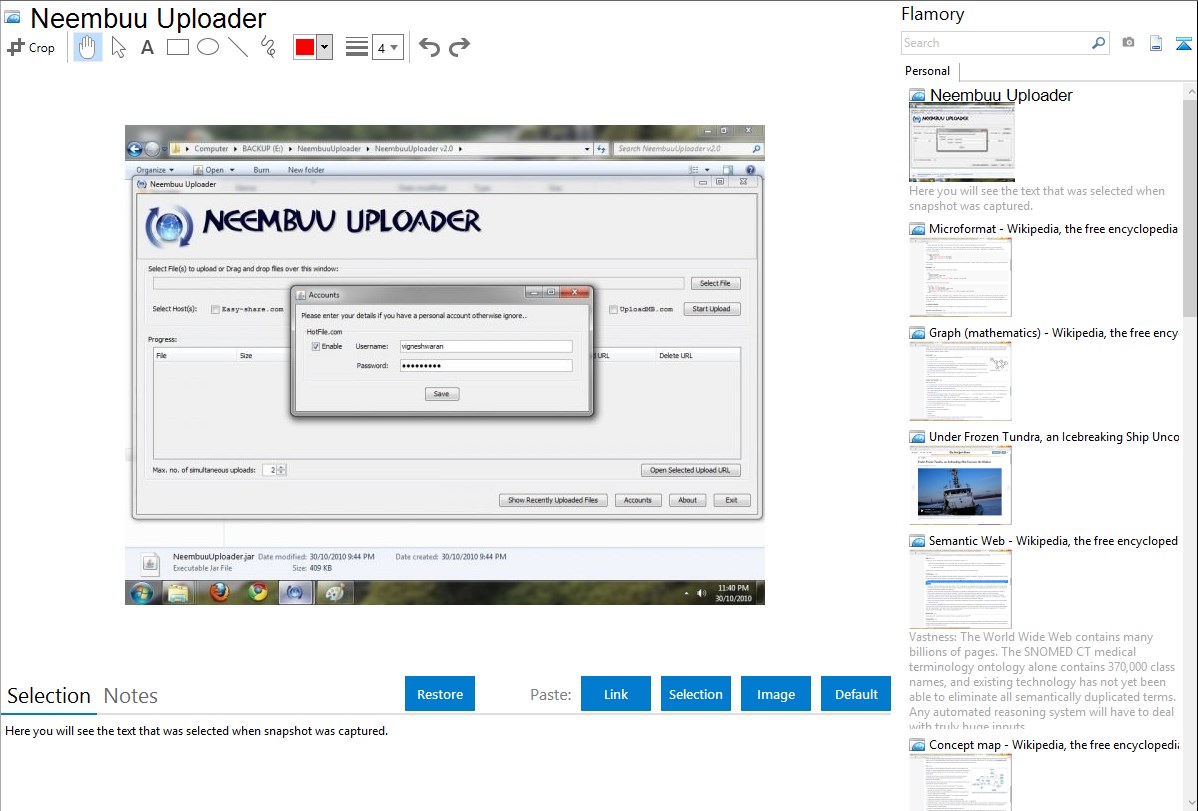Click the red color swatch
This screenshot has height=811, width=1198.
[x=305, y=47]
